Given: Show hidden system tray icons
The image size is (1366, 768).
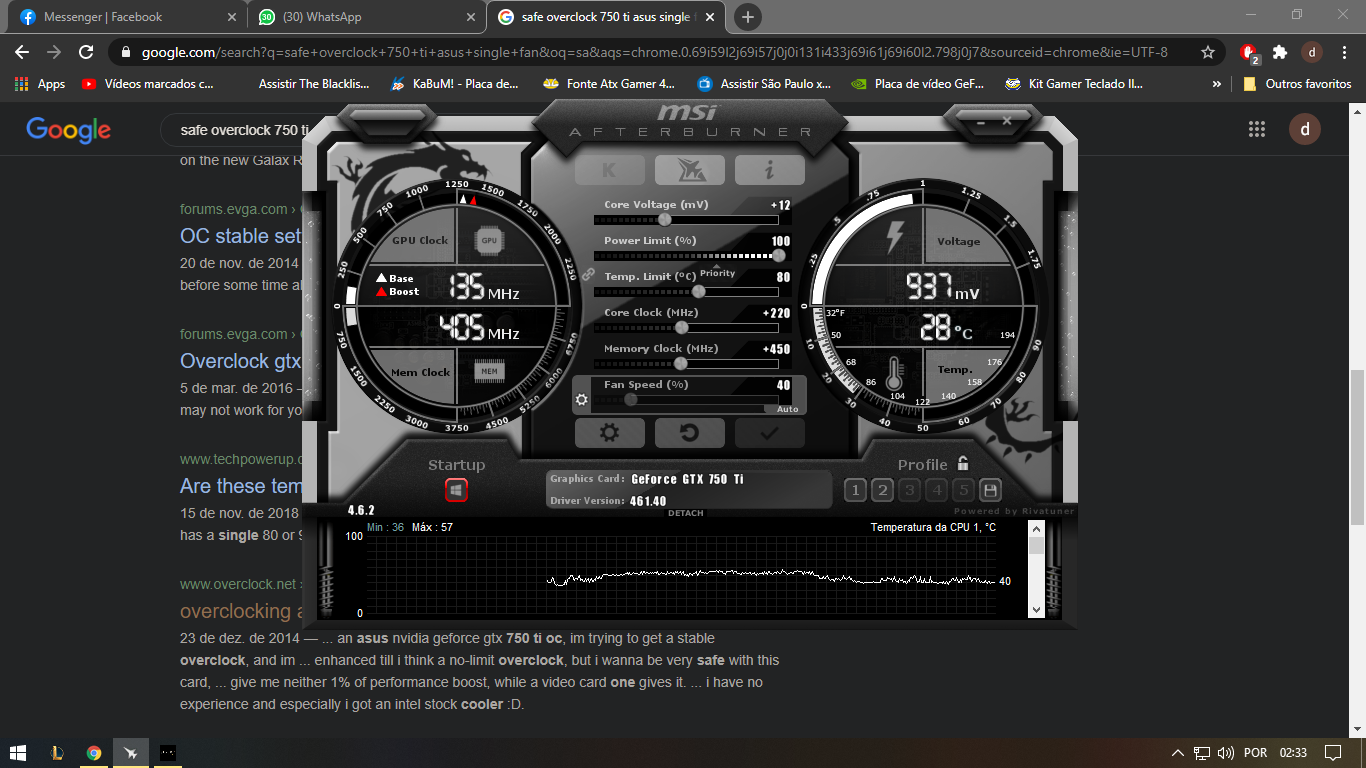Looking at the screenshot, I should (x=1177, y=752).
